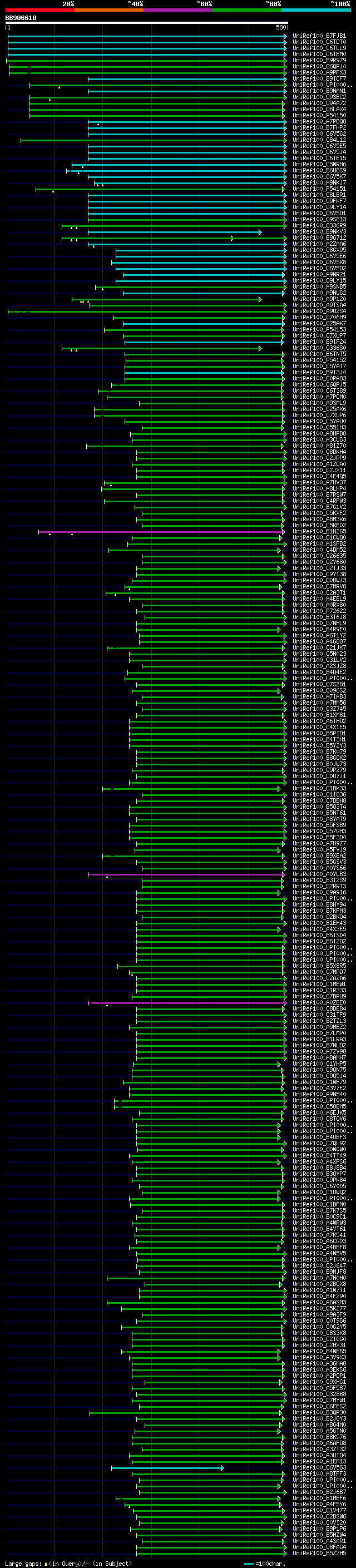Select the UniRef100_A8TFF3 label

coord(319,1473)
